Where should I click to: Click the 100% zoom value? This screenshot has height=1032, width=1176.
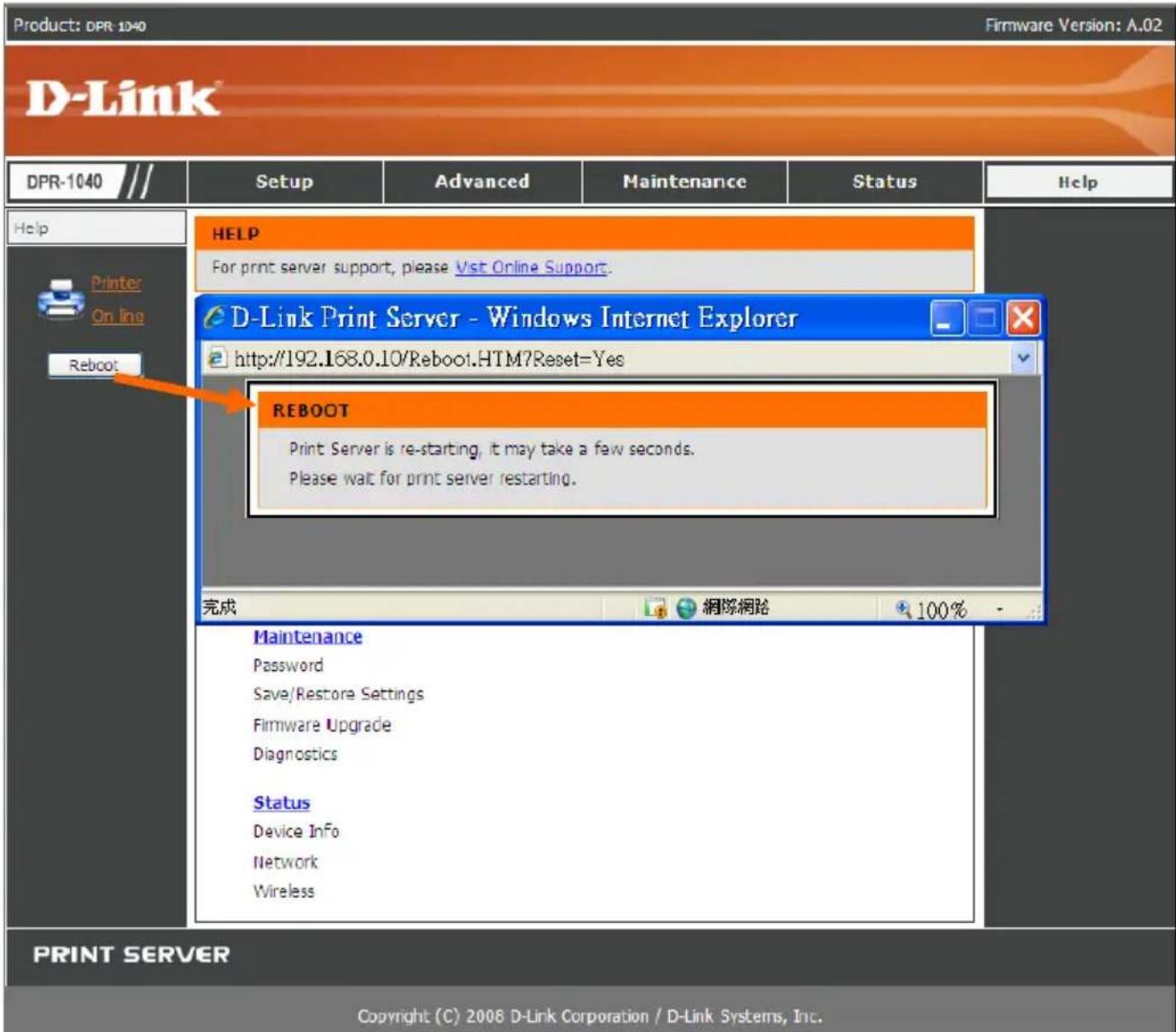(x=941, y=610)
